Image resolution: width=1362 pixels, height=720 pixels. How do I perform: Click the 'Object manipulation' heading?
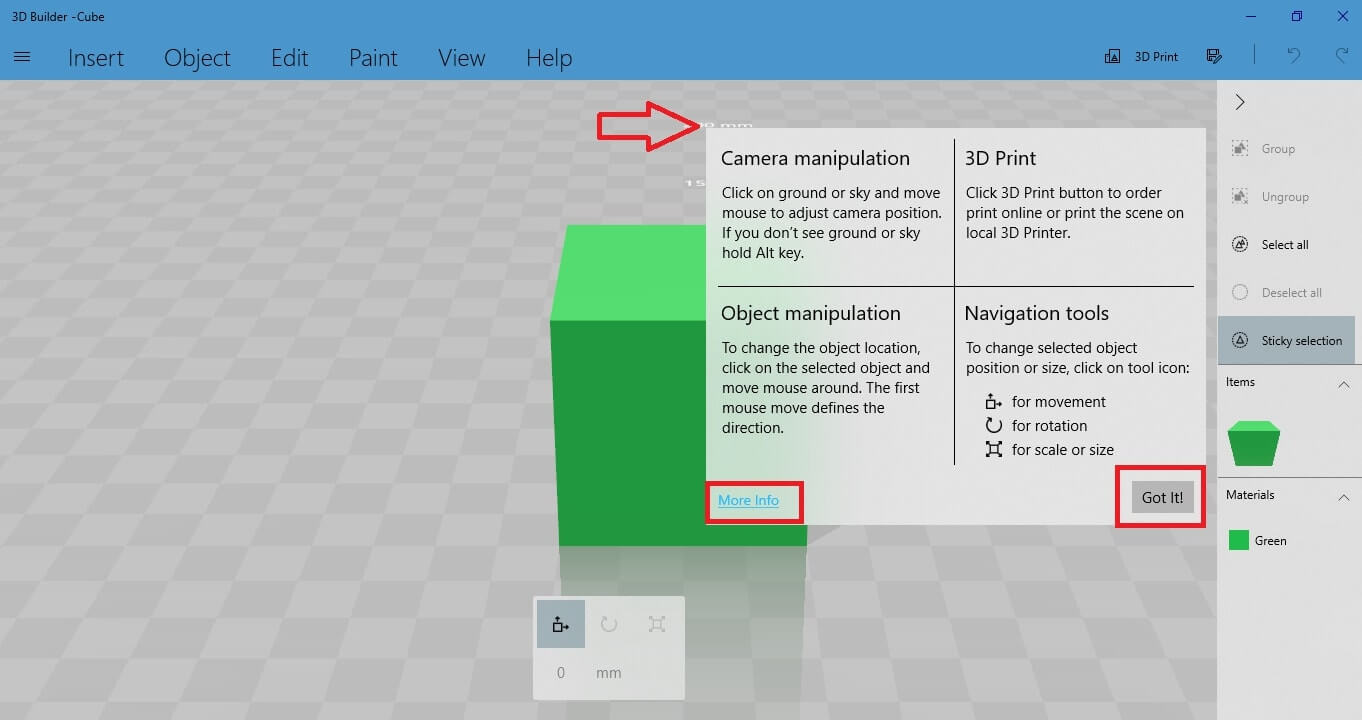coord(811,313)
